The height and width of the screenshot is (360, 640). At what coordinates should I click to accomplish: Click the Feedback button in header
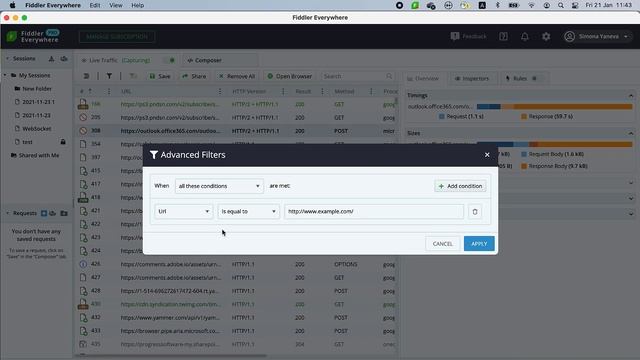pos(469,36)
